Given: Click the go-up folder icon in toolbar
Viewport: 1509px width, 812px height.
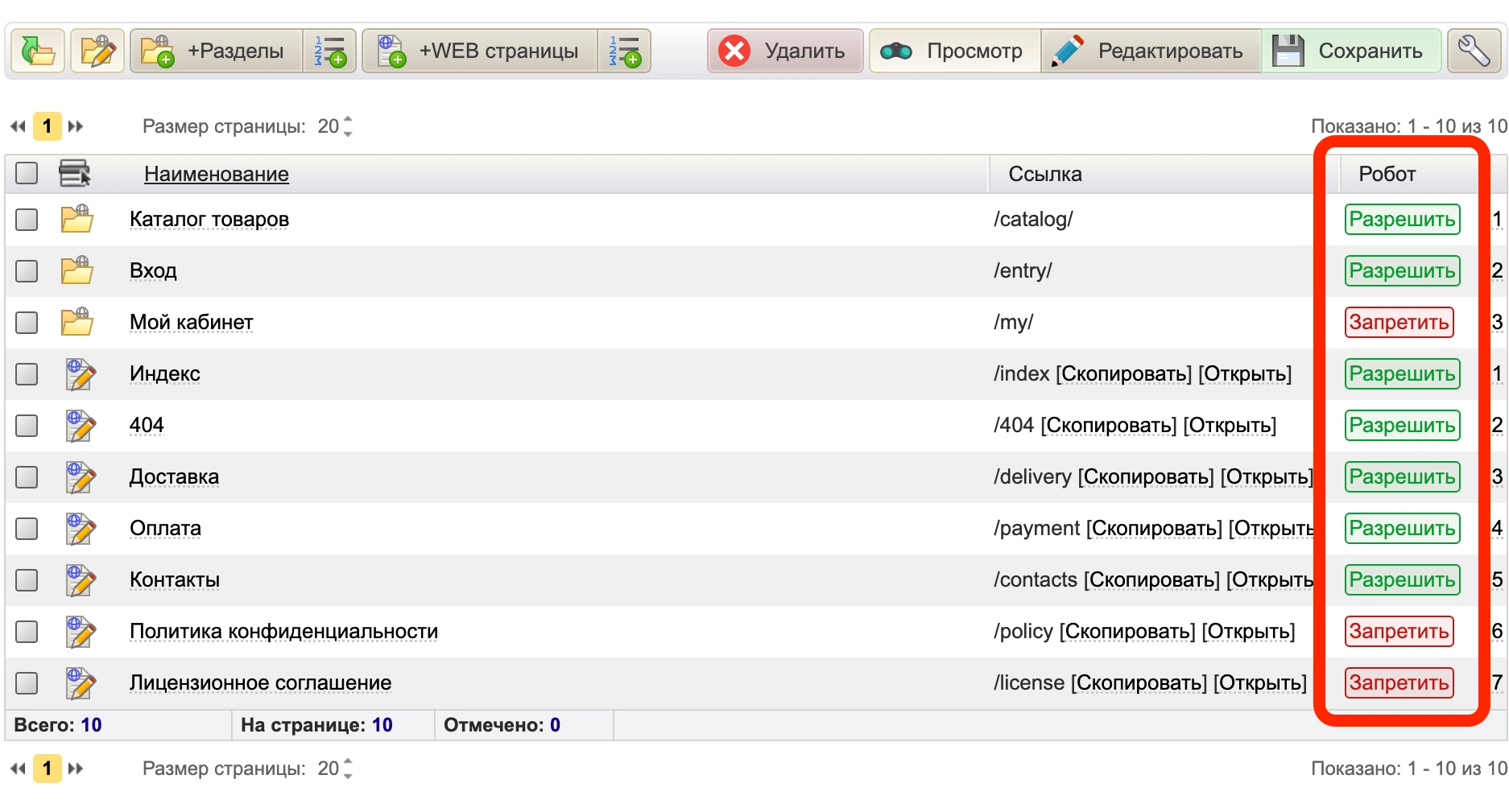Looking at the screenshot, I should tap(38, 51).
